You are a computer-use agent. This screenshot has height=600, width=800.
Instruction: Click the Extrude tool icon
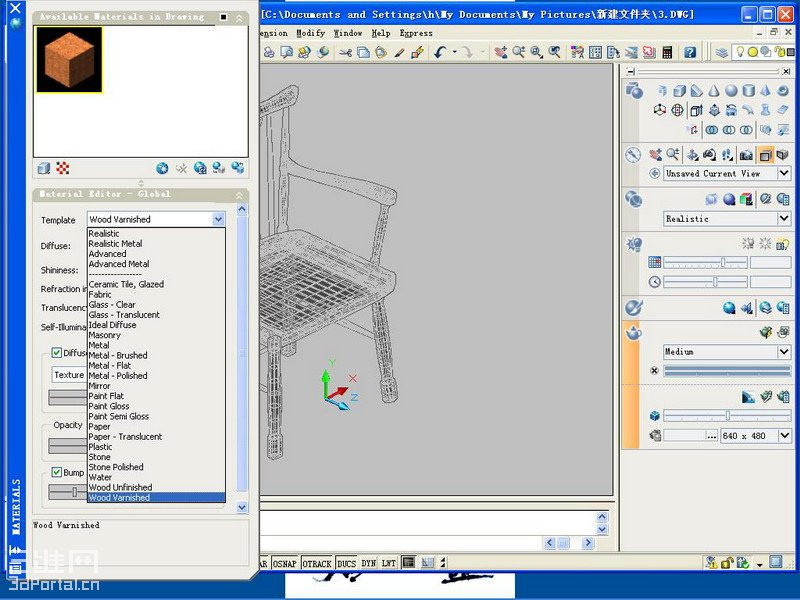tap(696, 110)
